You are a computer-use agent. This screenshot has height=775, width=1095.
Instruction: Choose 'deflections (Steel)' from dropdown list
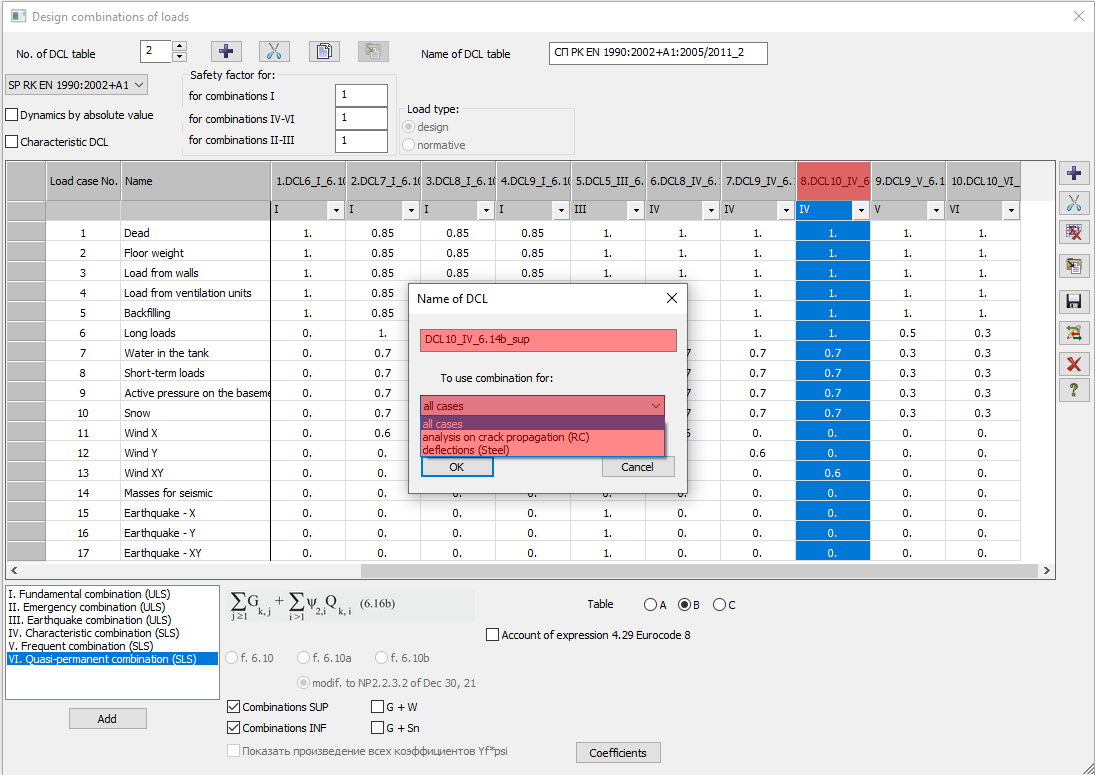click(x=466, y=450)
